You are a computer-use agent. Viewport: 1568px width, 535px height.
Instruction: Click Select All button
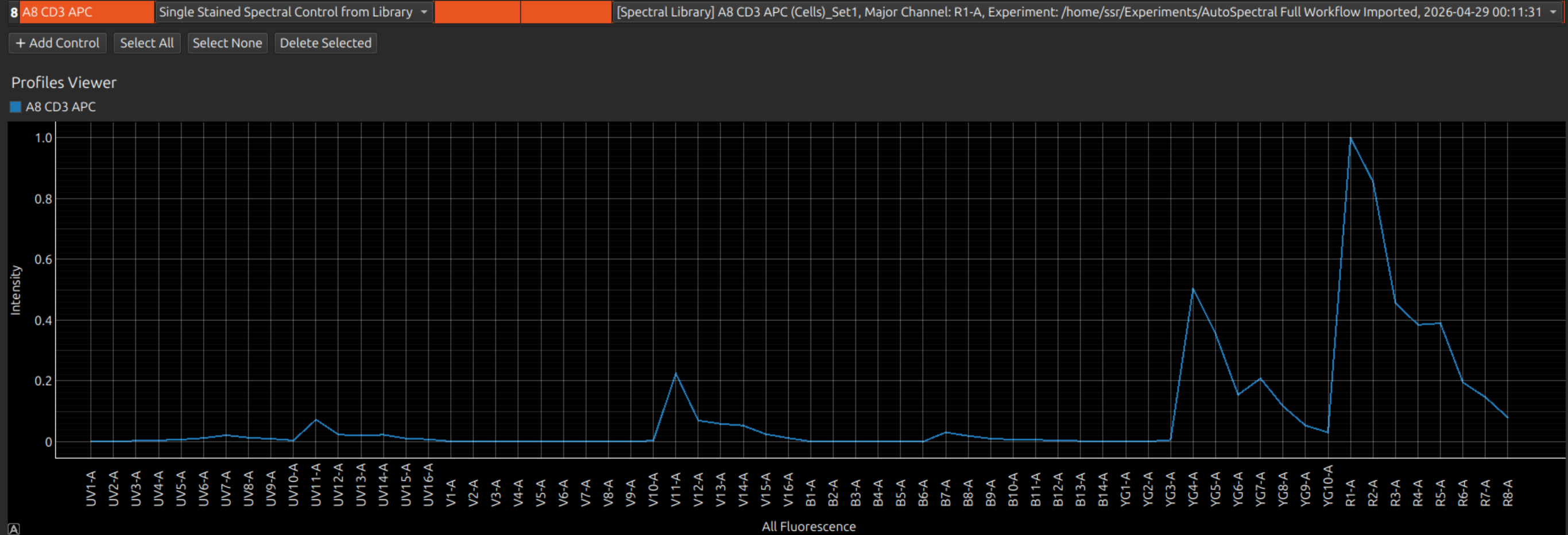click(147, 43)
